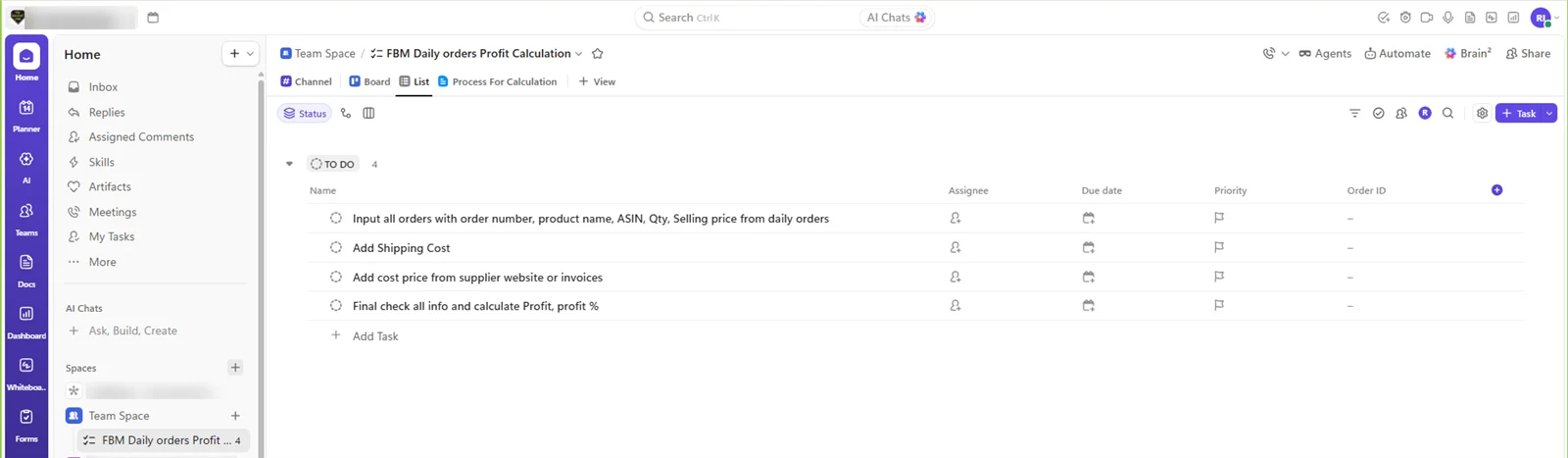
Task: Select Team Space in the sidebar
Action: click(x=119, y=416)
